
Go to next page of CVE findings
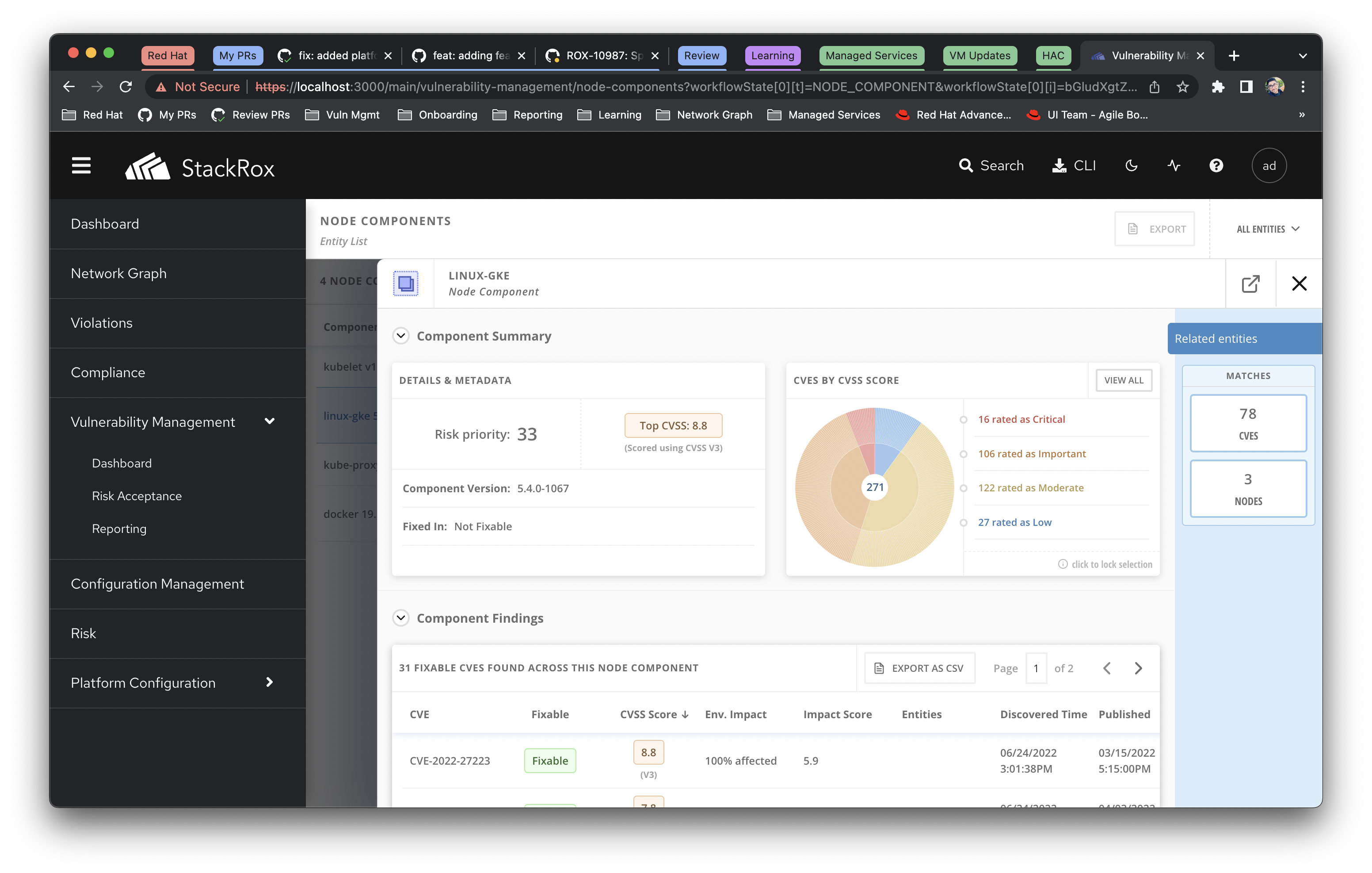point(1138,668)
